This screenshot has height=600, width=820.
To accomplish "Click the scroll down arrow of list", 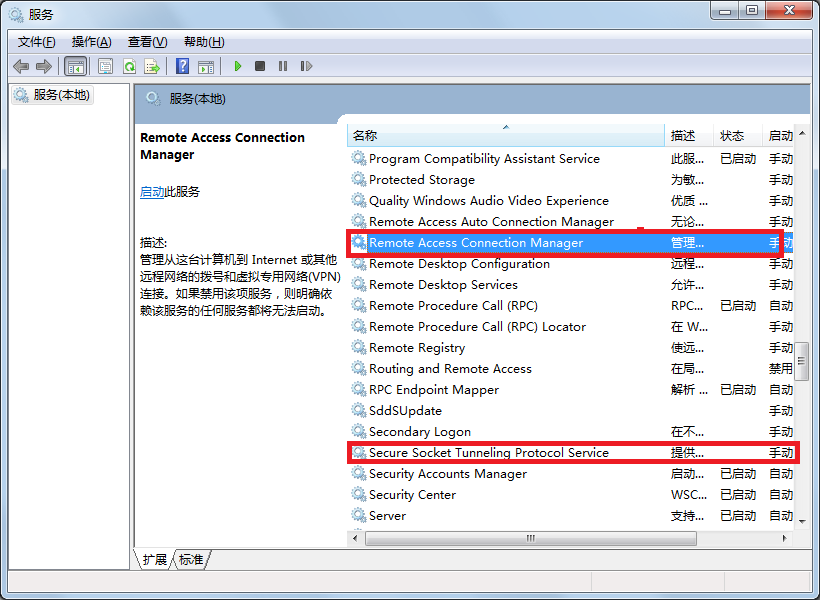I will tap(802, 521).
